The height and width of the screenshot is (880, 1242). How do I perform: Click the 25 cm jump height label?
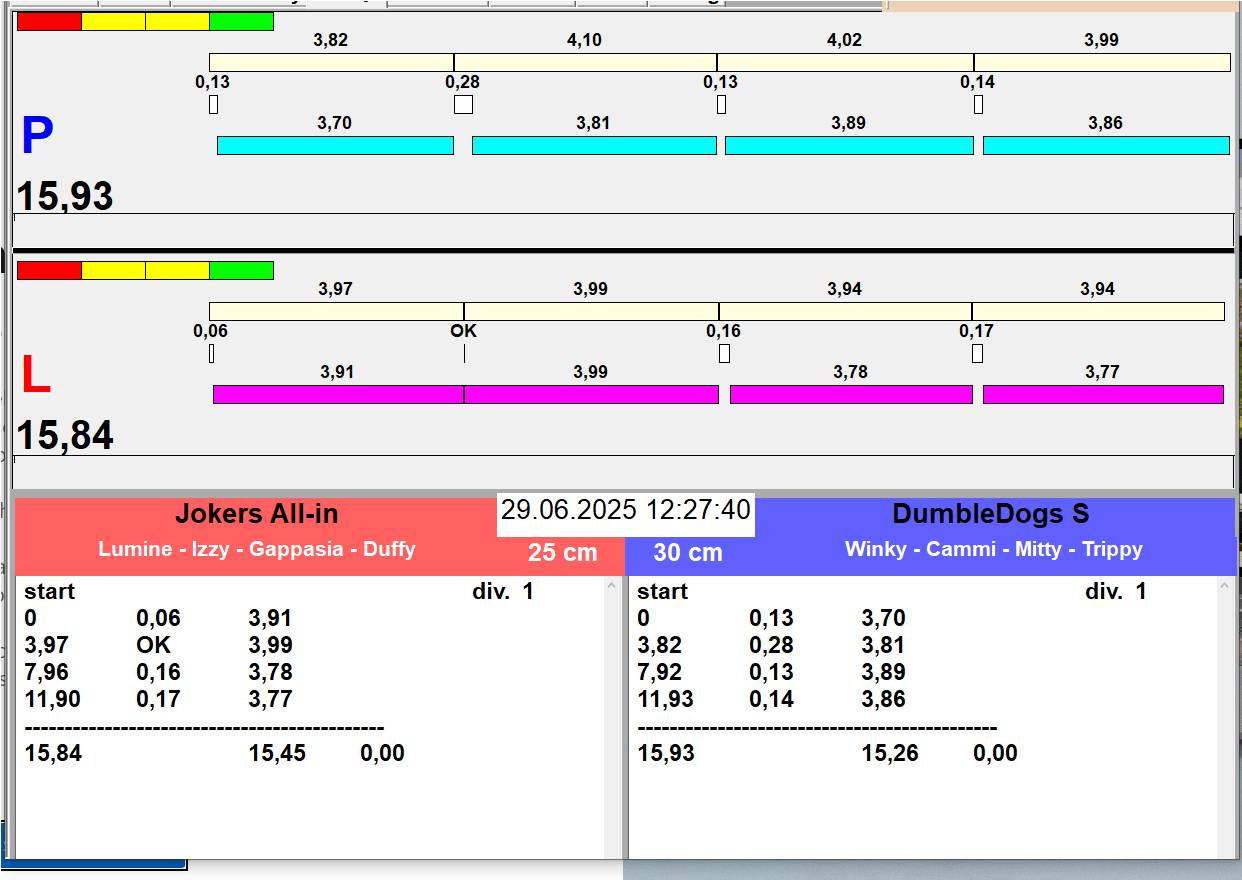pyautogui.click(x=562, y=552)
